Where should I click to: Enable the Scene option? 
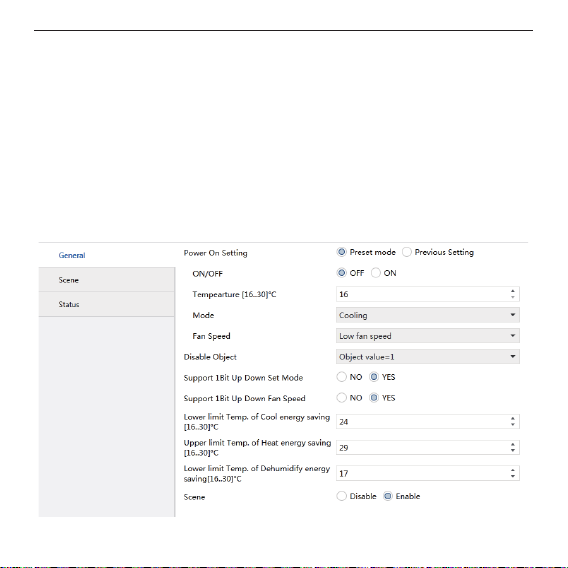click(388, 496)
